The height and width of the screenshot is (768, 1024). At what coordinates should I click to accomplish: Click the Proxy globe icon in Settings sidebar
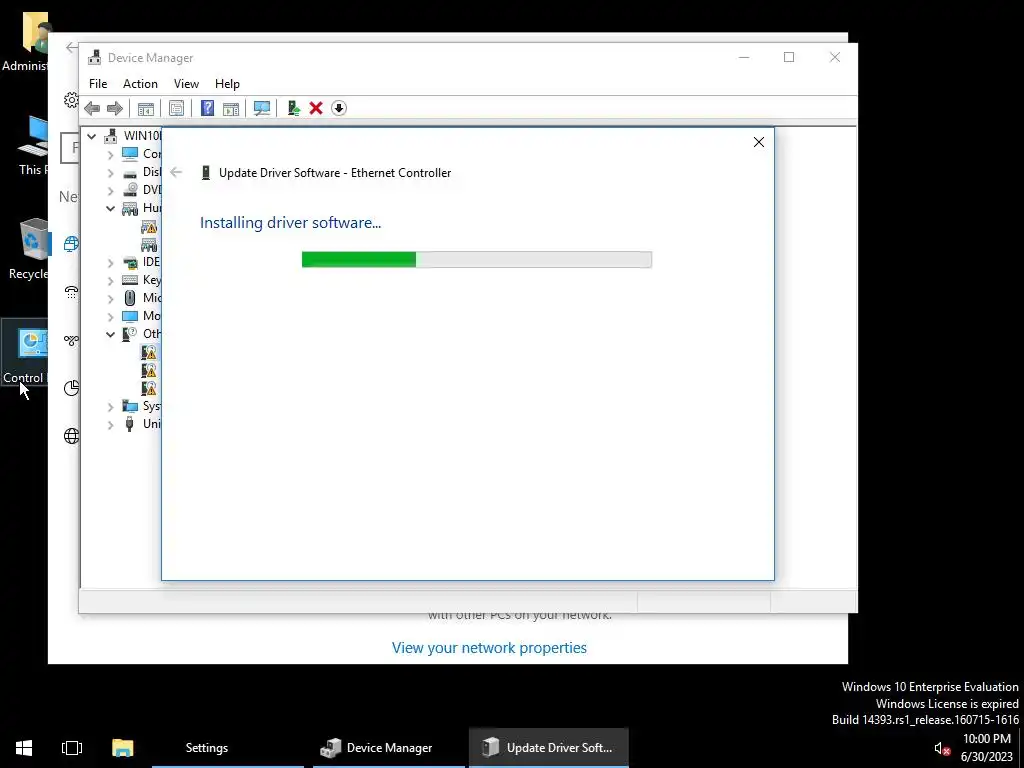point(71,436)
